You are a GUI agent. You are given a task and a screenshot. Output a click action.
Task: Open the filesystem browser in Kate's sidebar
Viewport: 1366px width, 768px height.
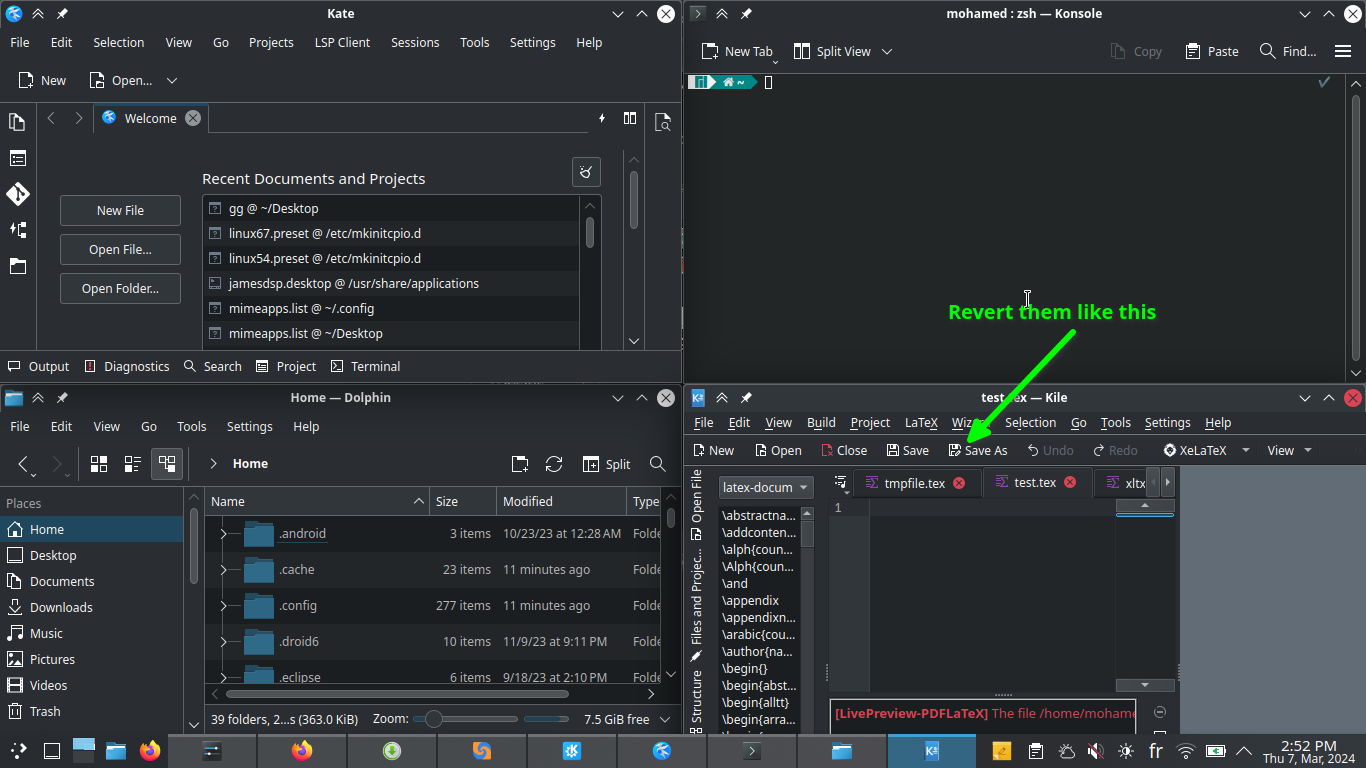tap(17, 266)
